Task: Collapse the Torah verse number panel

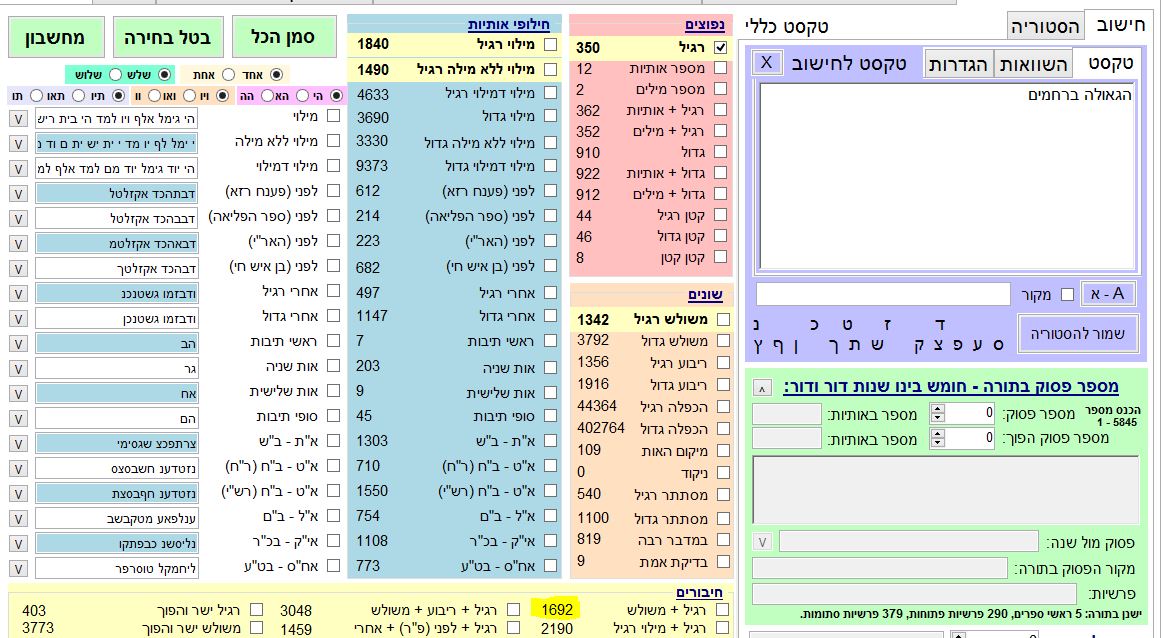Action: pos(763,387)
